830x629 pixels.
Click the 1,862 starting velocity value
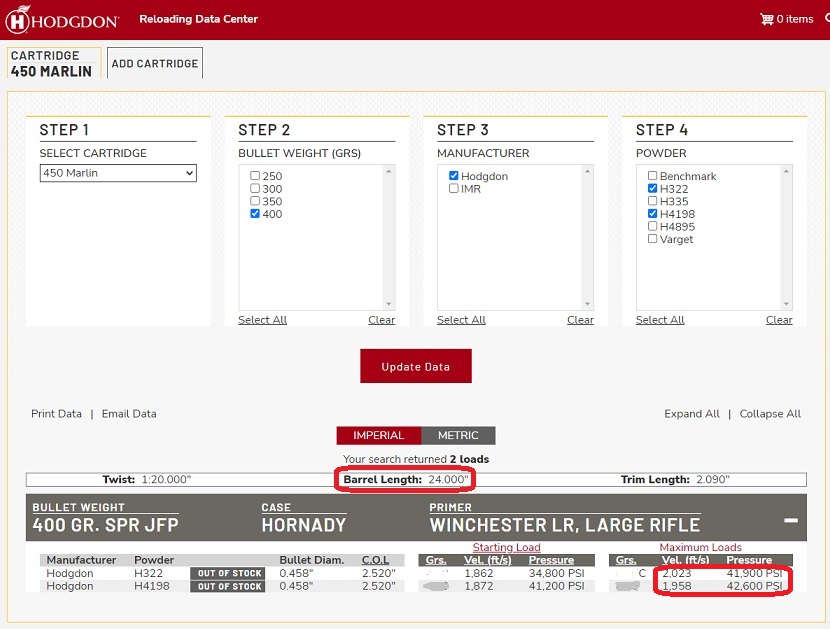(479, 573)
